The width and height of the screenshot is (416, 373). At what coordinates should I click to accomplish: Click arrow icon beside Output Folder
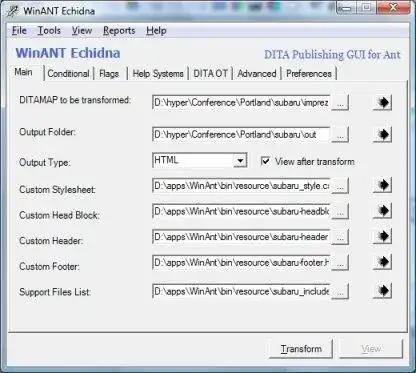(382, 134)
